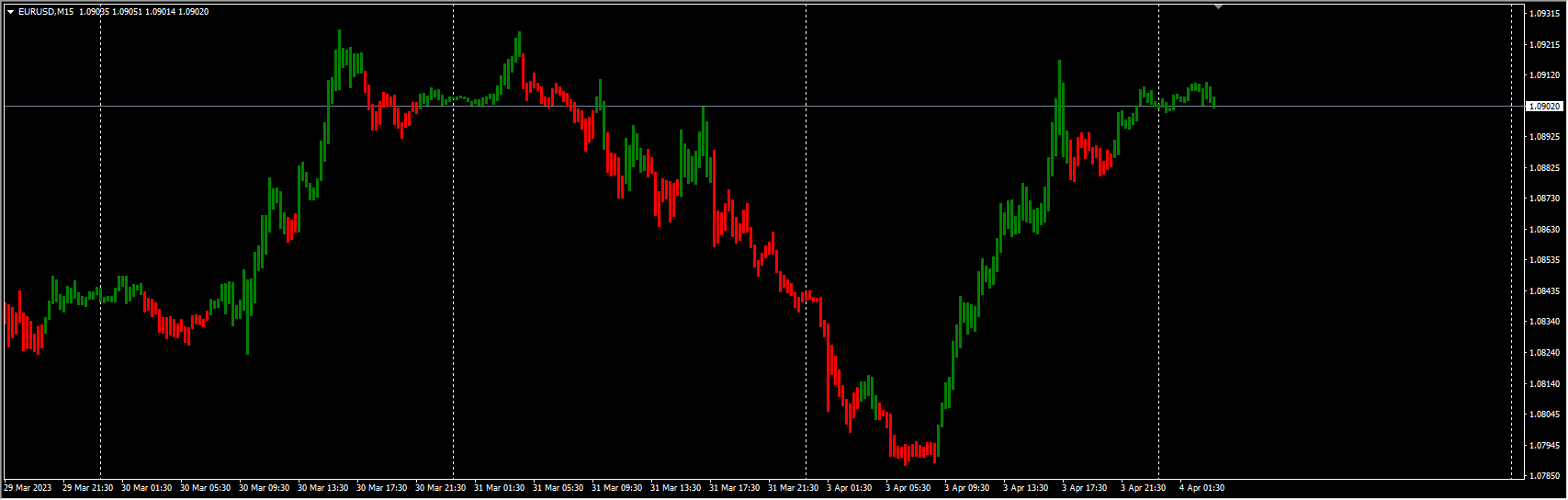Click the 3 Apr 05:30 time label
Viewport: 1568px width, 500px height.
point(908,488)
